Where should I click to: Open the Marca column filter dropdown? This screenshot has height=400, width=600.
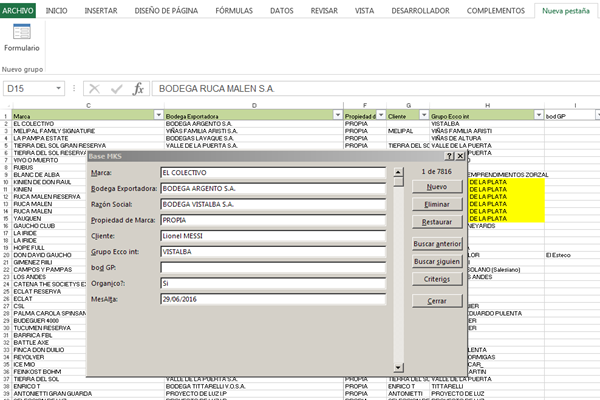[156, 116]
